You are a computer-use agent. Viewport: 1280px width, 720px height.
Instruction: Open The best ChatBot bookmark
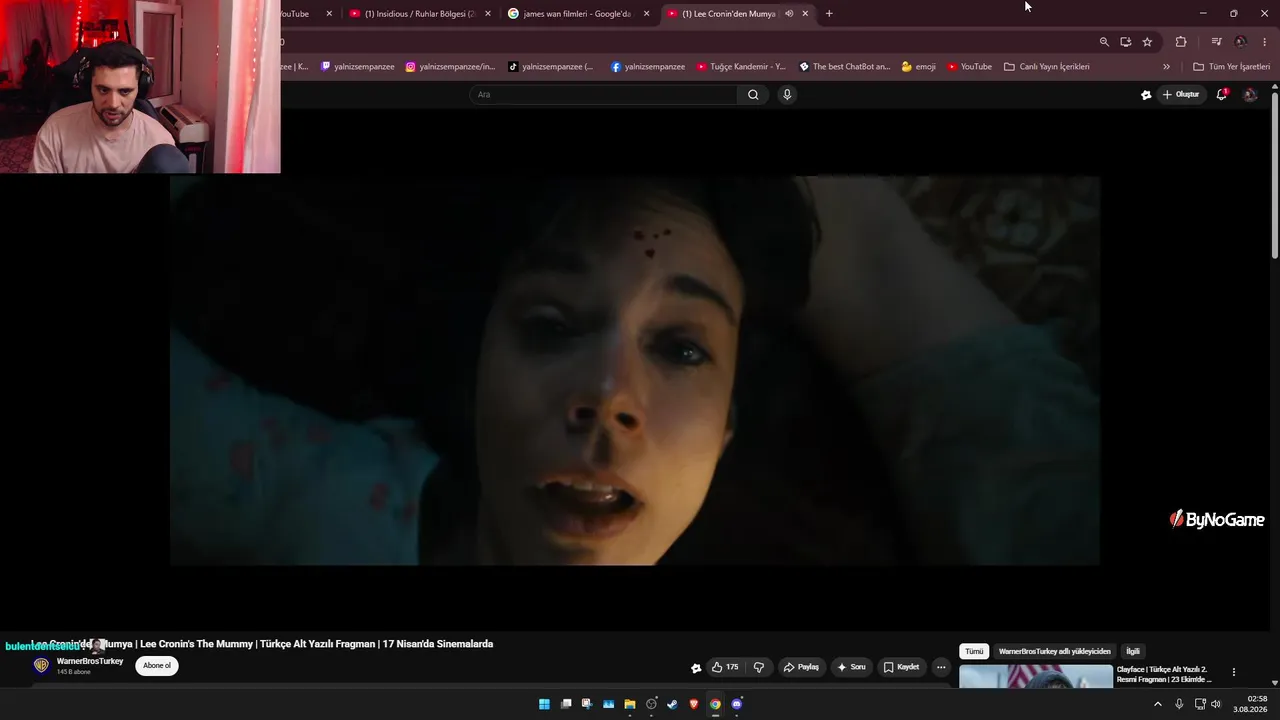(845, 67)
